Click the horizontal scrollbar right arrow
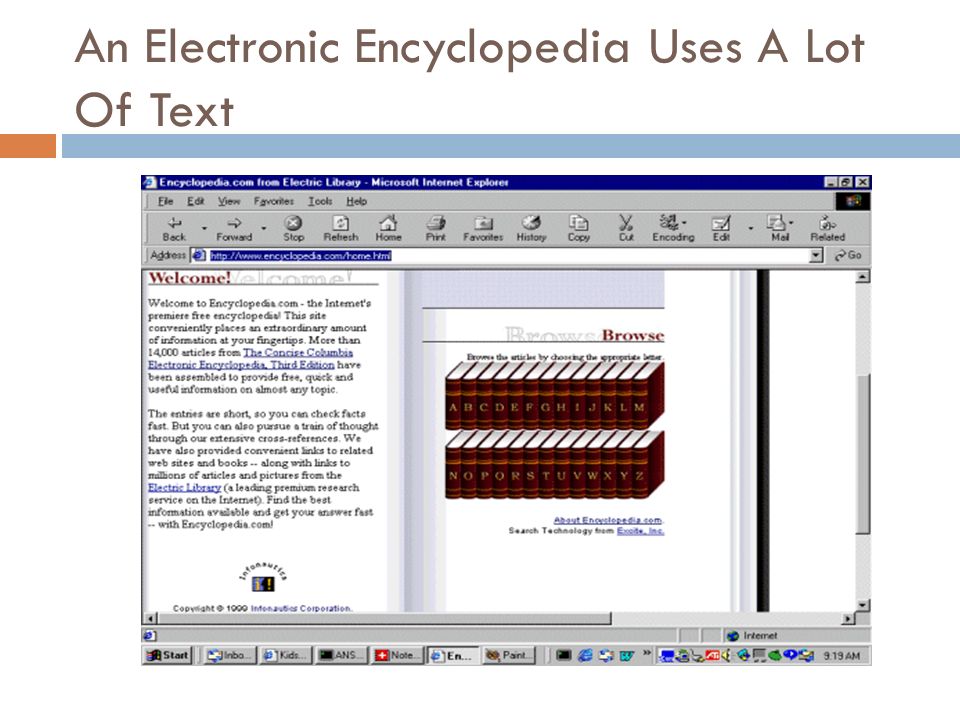The width and height of the screenshot is (960, 720). (x=848, y=619)
